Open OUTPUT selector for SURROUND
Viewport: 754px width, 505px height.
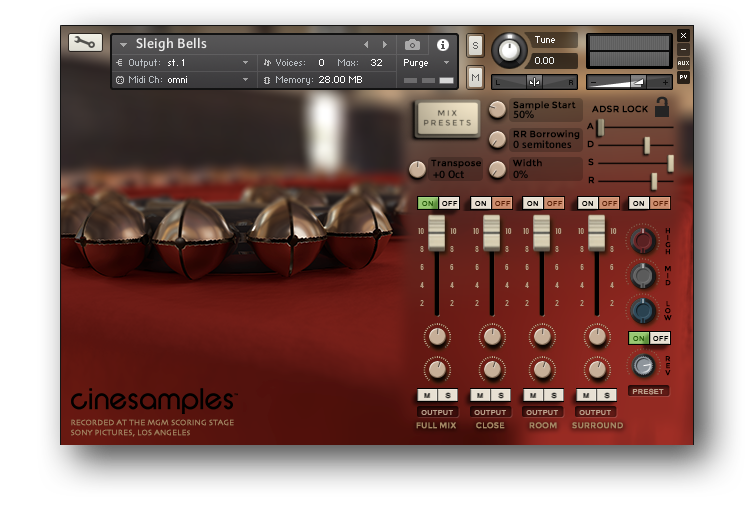[x=595, y=412]
